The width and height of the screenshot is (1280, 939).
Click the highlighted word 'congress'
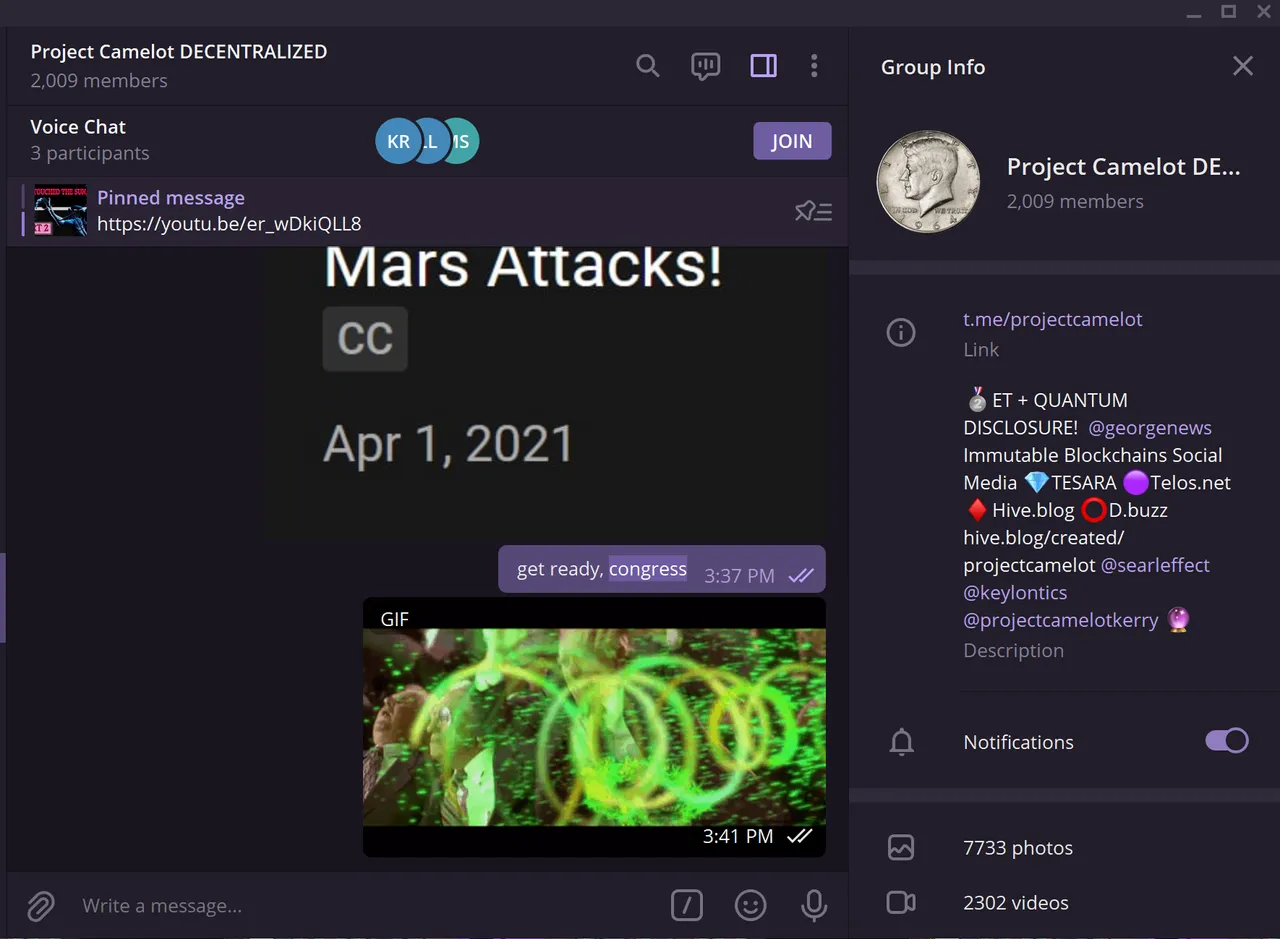point(648,569)
